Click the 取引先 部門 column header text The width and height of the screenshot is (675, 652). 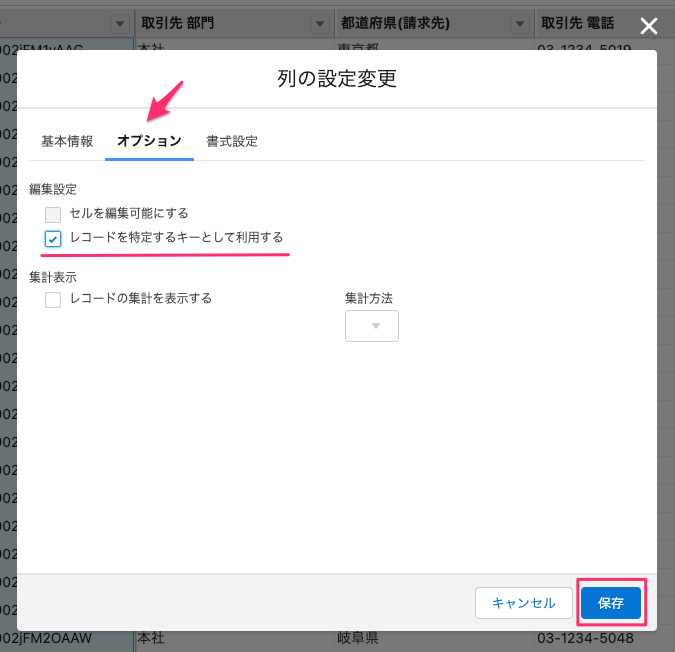(x=177, y=23)
